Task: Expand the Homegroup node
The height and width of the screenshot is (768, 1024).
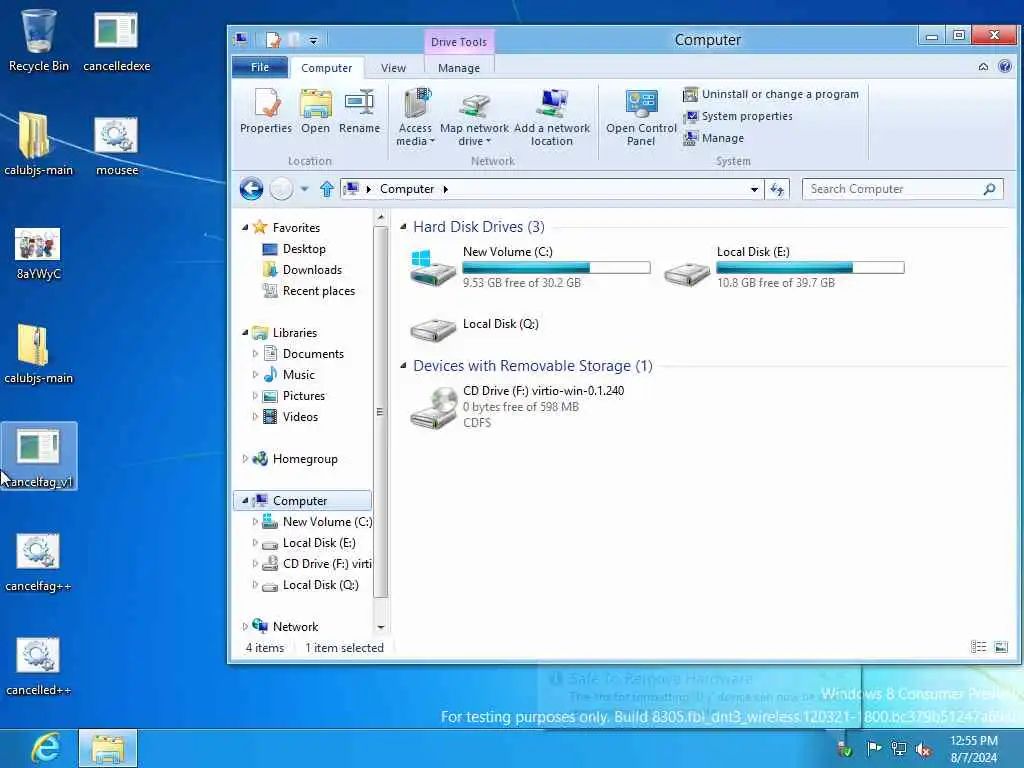Action: click(x=245, y=458)
